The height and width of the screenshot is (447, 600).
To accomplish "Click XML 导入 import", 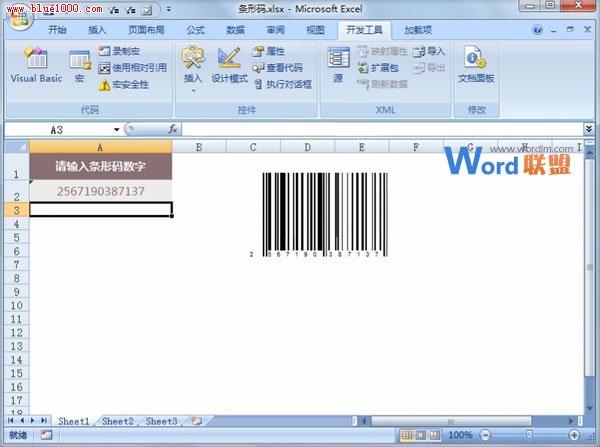I will (429, 51).
